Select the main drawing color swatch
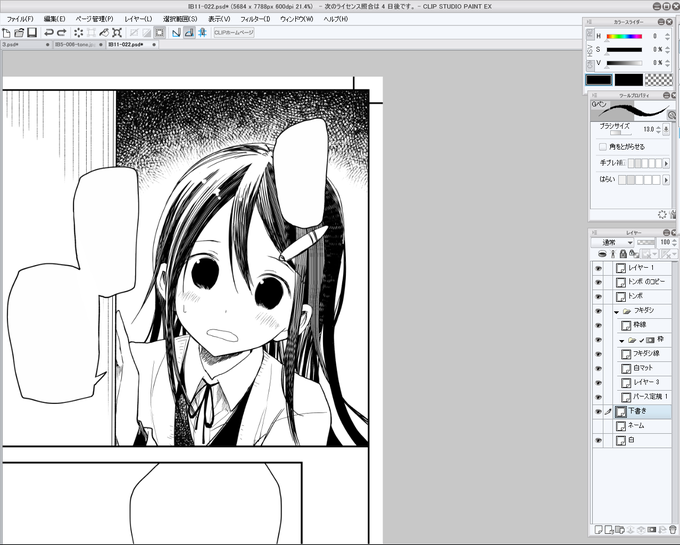 click(598, 80)
